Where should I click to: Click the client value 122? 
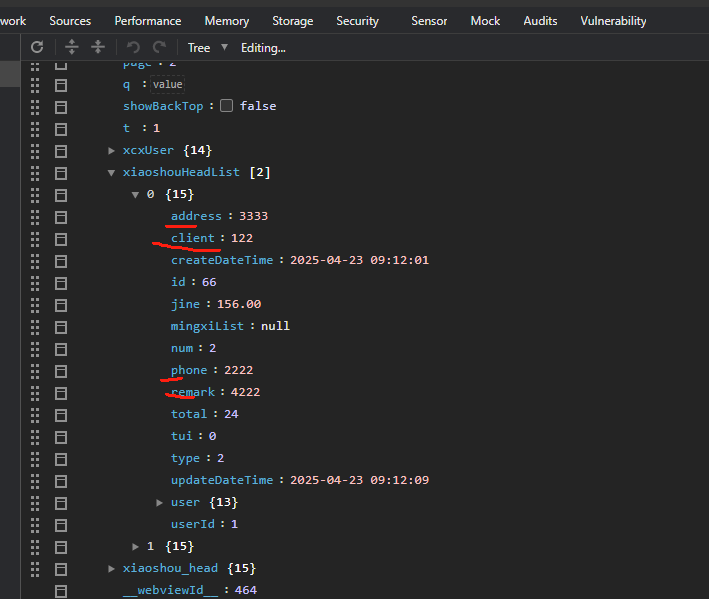pyautogui.click(x=242, y=238)
